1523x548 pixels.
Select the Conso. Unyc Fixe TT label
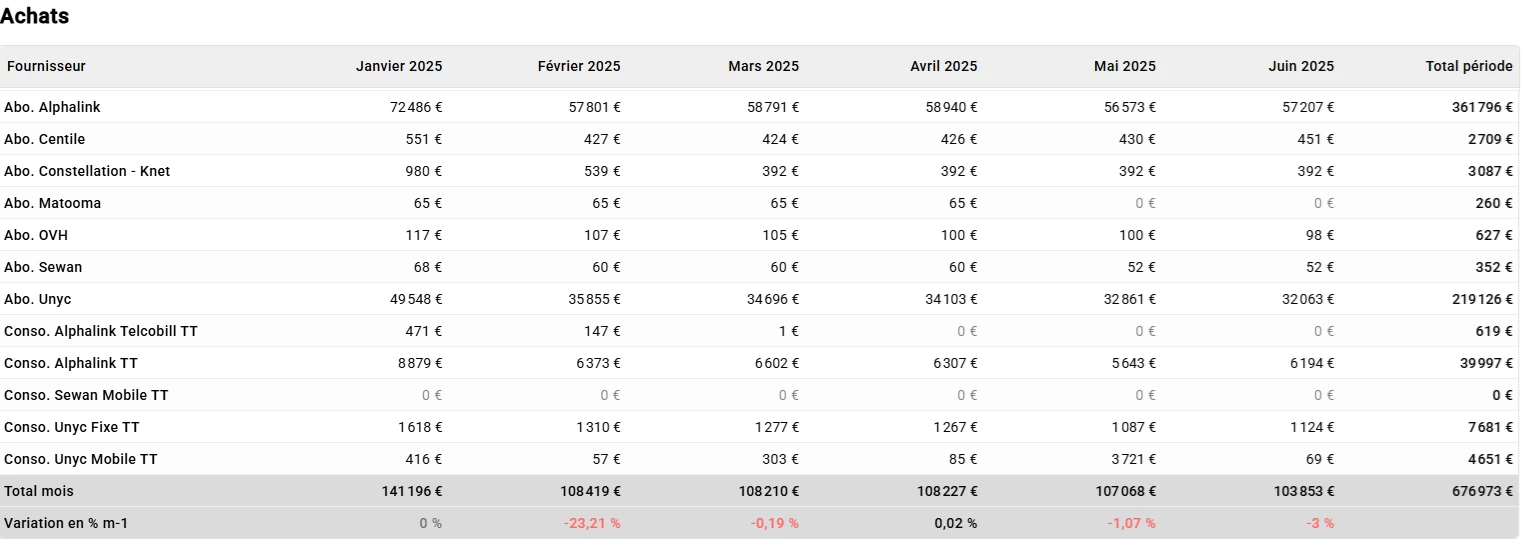click(72, 427)
